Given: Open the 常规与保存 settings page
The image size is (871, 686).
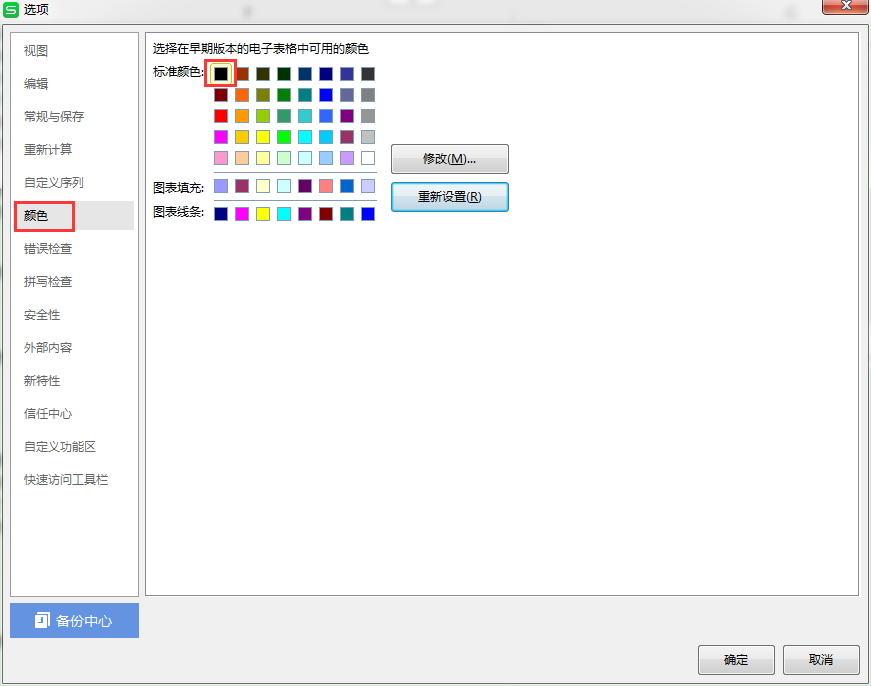Looking at the screenshot, I should (x=54, y=117).
